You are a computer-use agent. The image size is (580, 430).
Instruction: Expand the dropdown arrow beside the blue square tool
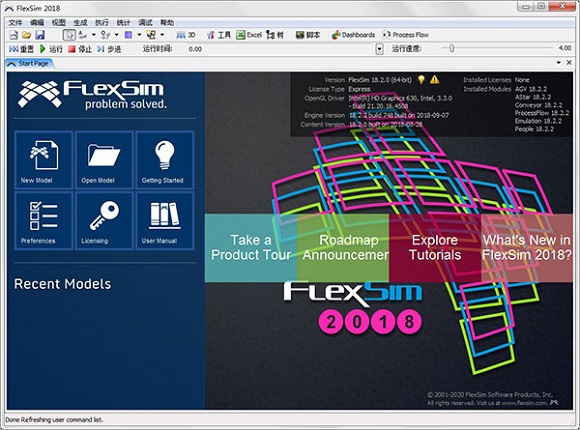[139, 35]
